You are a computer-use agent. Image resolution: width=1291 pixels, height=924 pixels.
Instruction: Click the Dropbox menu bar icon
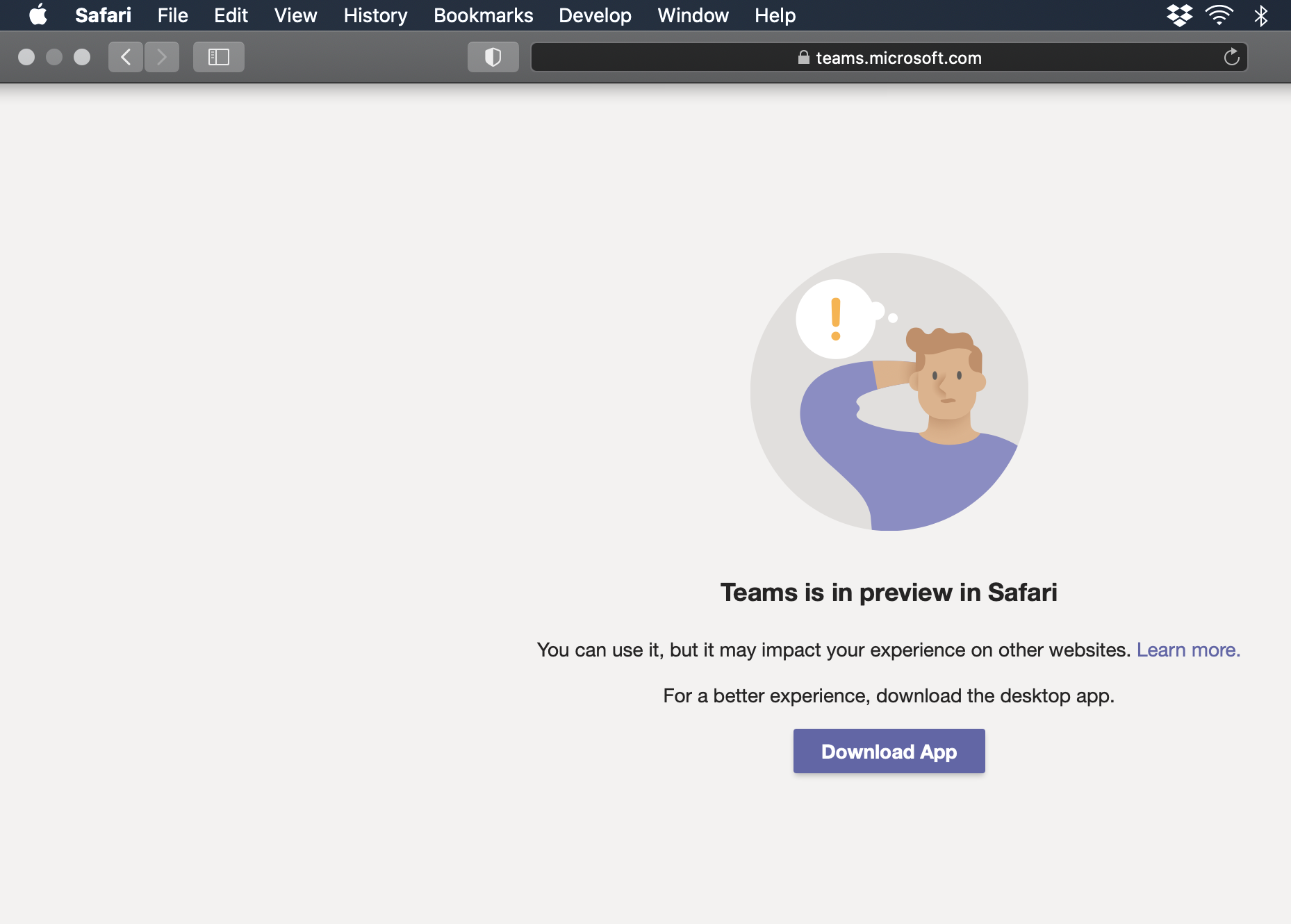(1179, 15)
